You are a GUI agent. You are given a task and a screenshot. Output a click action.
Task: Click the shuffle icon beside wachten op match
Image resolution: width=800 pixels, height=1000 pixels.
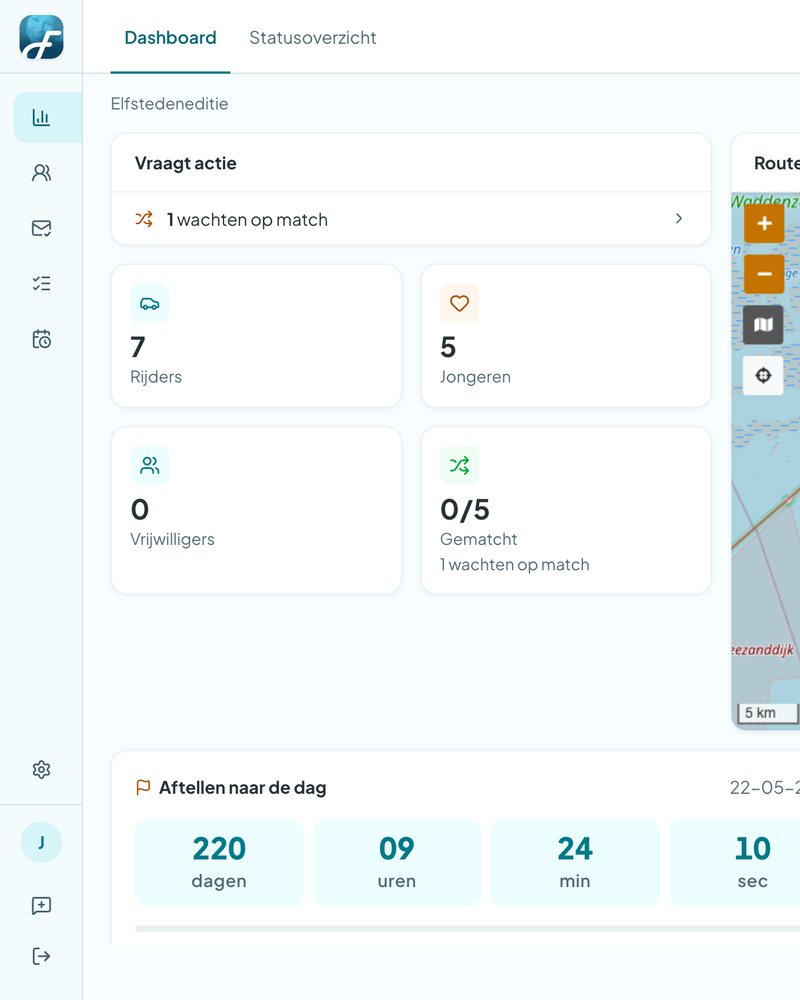[144, 219]
